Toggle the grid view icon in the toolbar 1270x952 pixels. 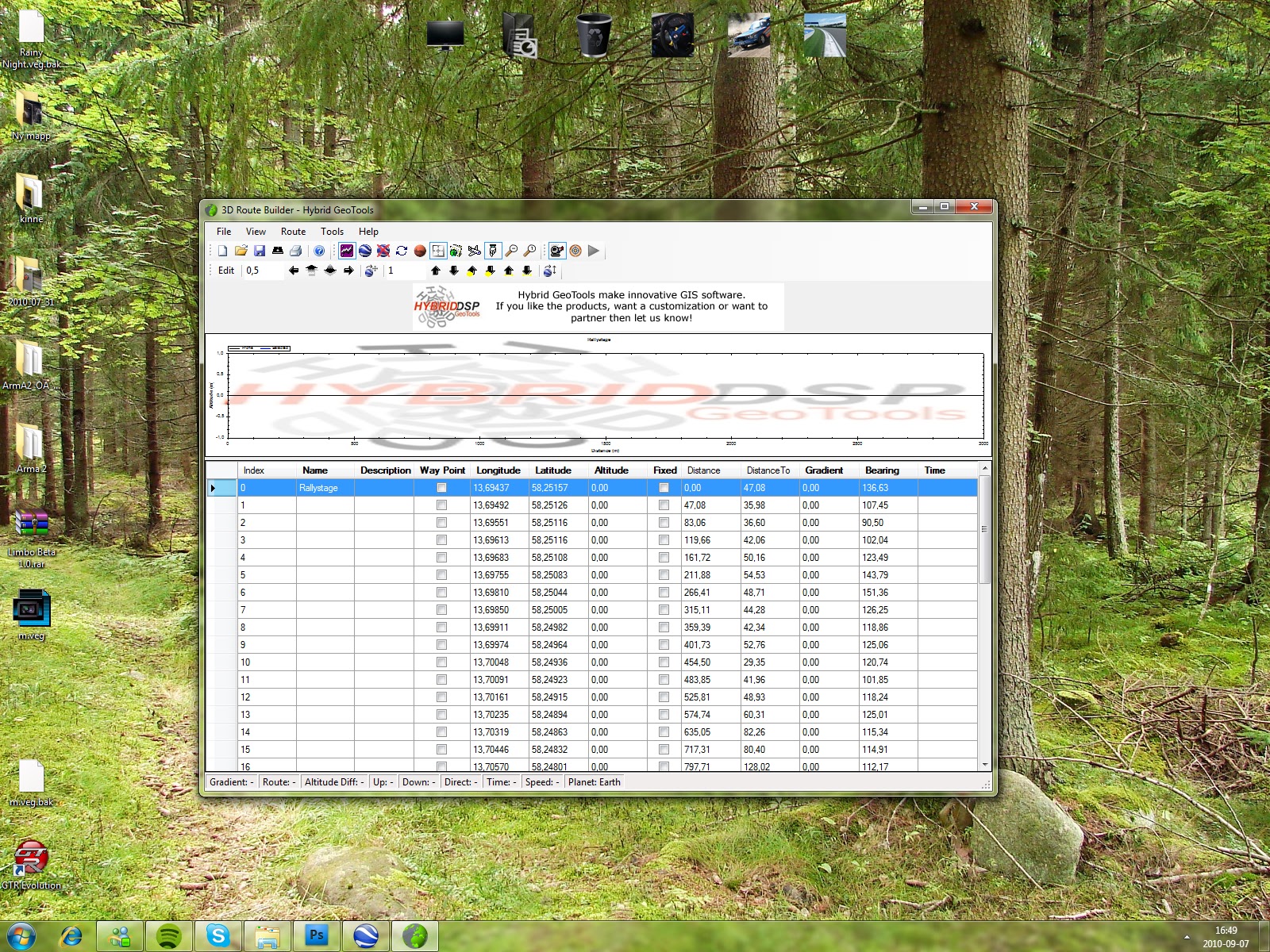(438, 251)
